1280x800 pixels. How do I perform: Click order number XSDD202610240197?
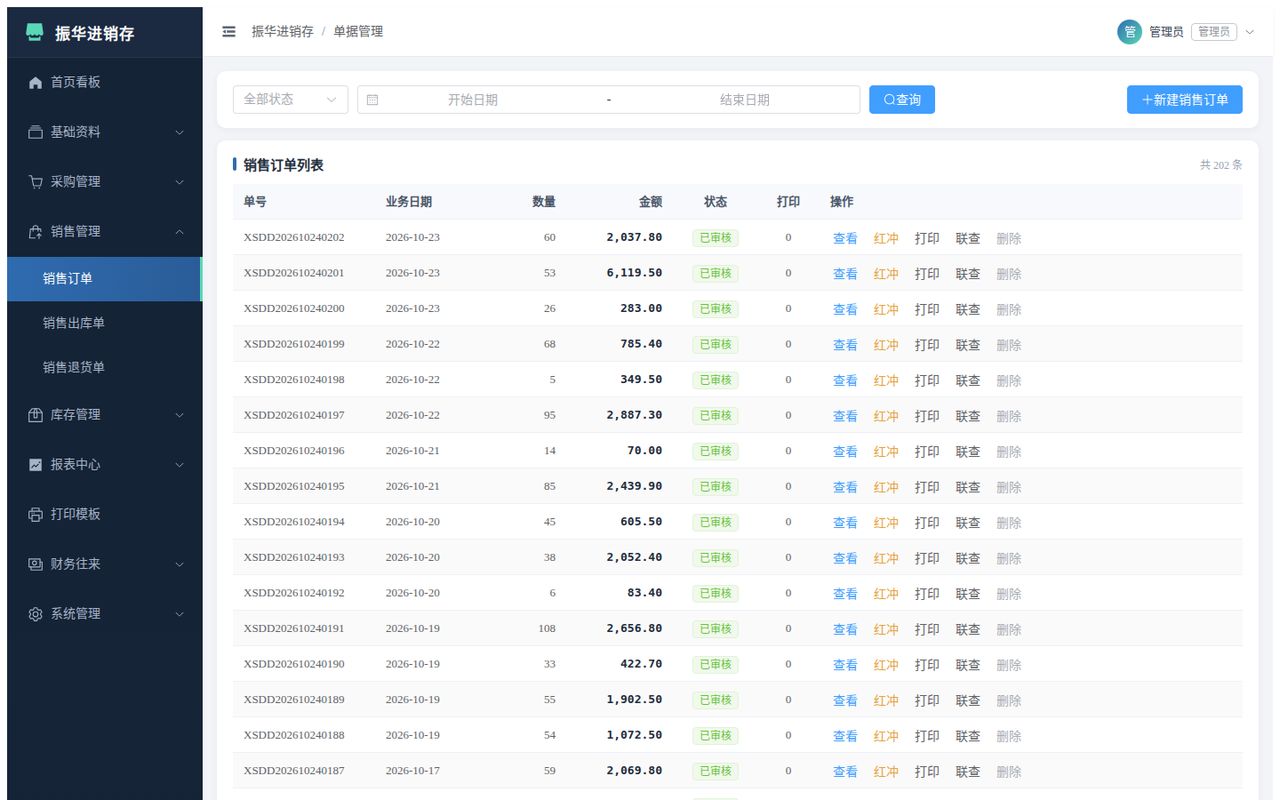pyautogui.click(x=294, y=415)
